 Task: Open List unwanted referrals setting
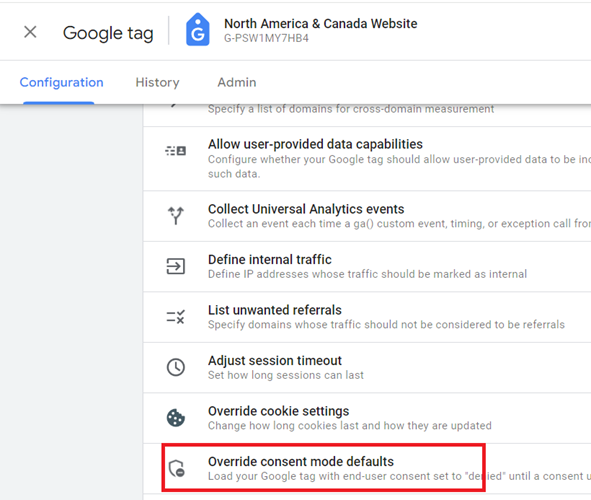367,317
